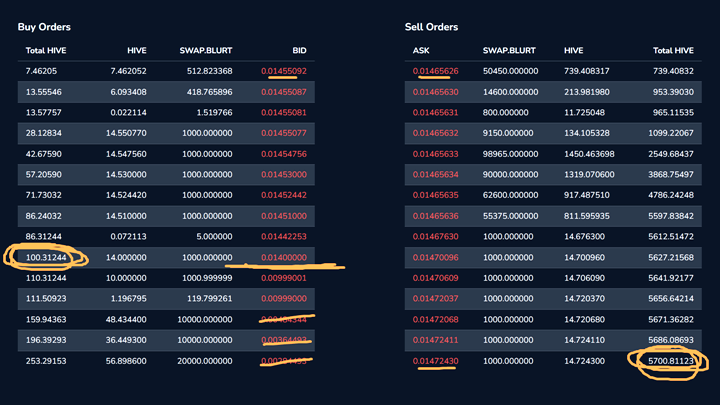Click bid price 0.01454756
The height and width of the screenshot is (405, 720).
(284, 154)
